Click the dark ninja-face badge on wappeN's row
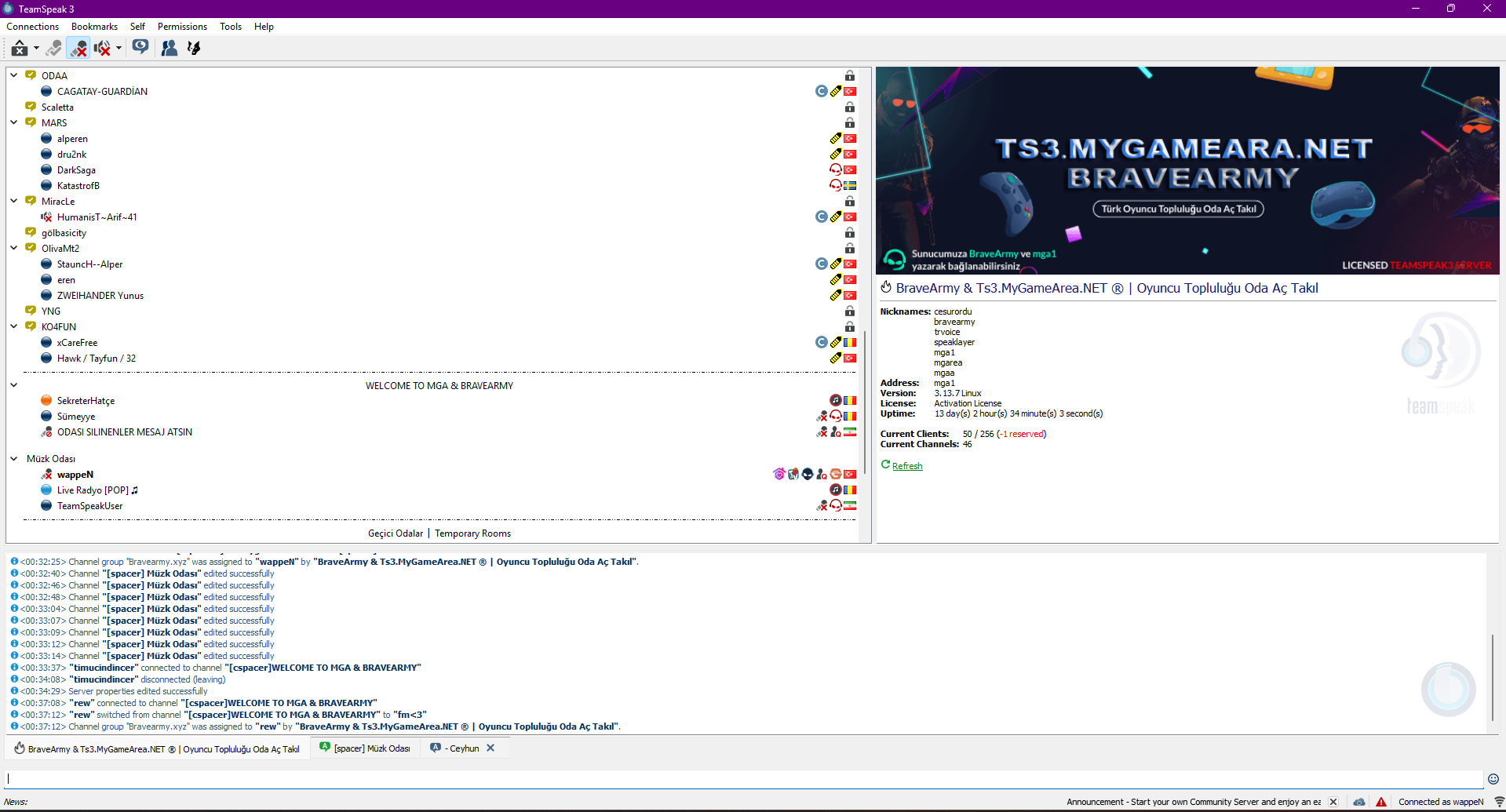 pyautogui.click(x=808, y=474)
